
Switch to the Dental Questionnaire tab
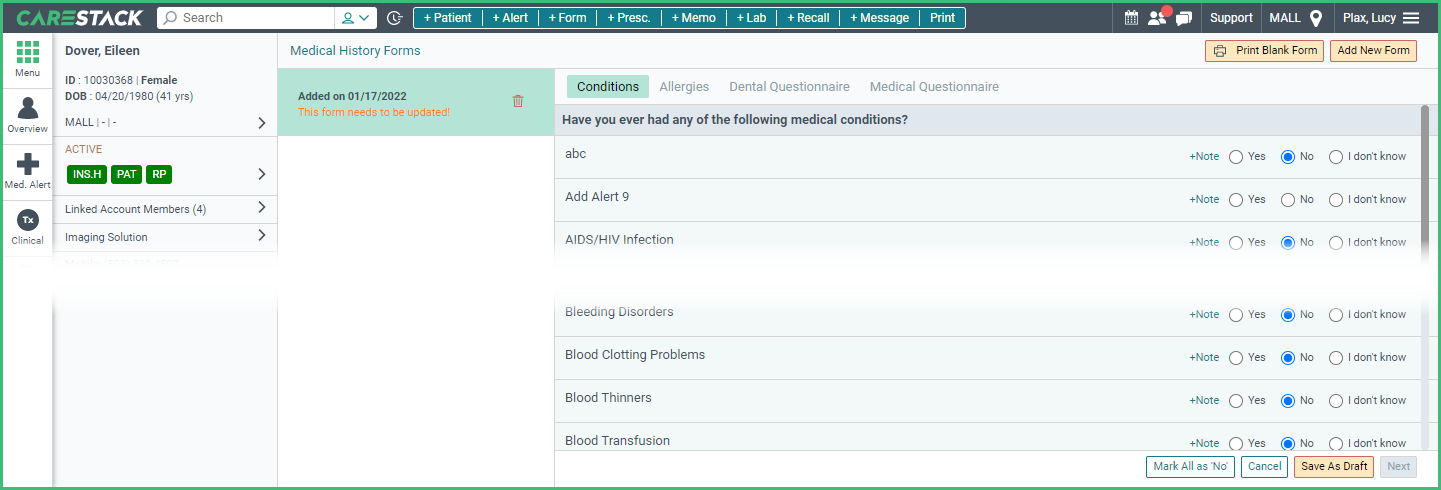pos(789,87)
